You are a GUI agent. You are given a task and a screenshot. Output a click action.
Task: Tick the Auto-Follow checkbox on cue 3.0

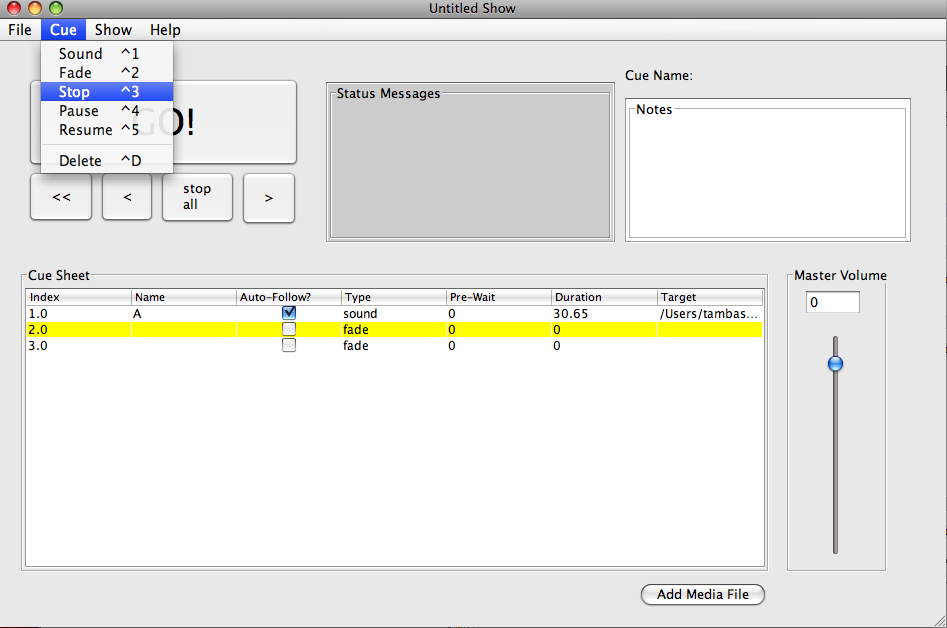(289, 345)
